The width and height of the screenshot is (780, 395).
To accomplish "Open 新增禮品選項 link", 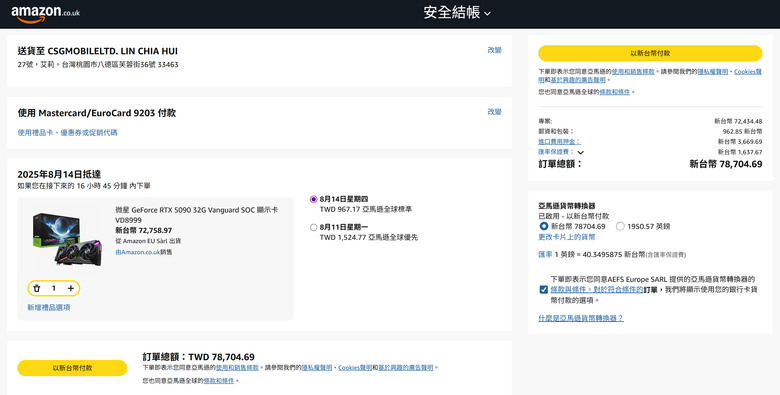I will click(x=49, y=307).
